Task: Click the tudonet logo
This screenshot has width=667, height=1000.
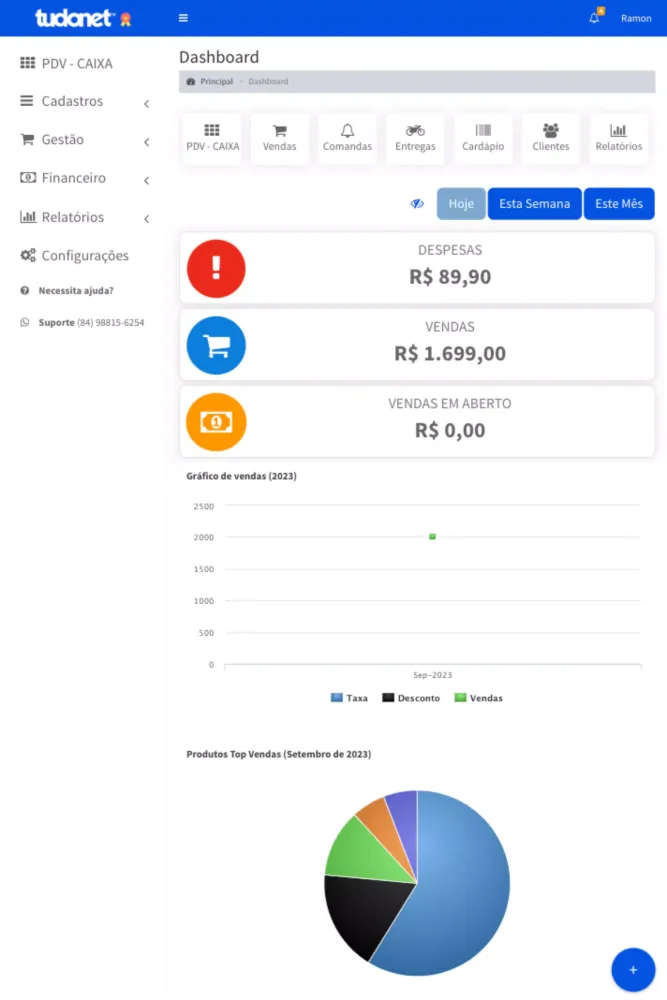Action: (83, 18)
